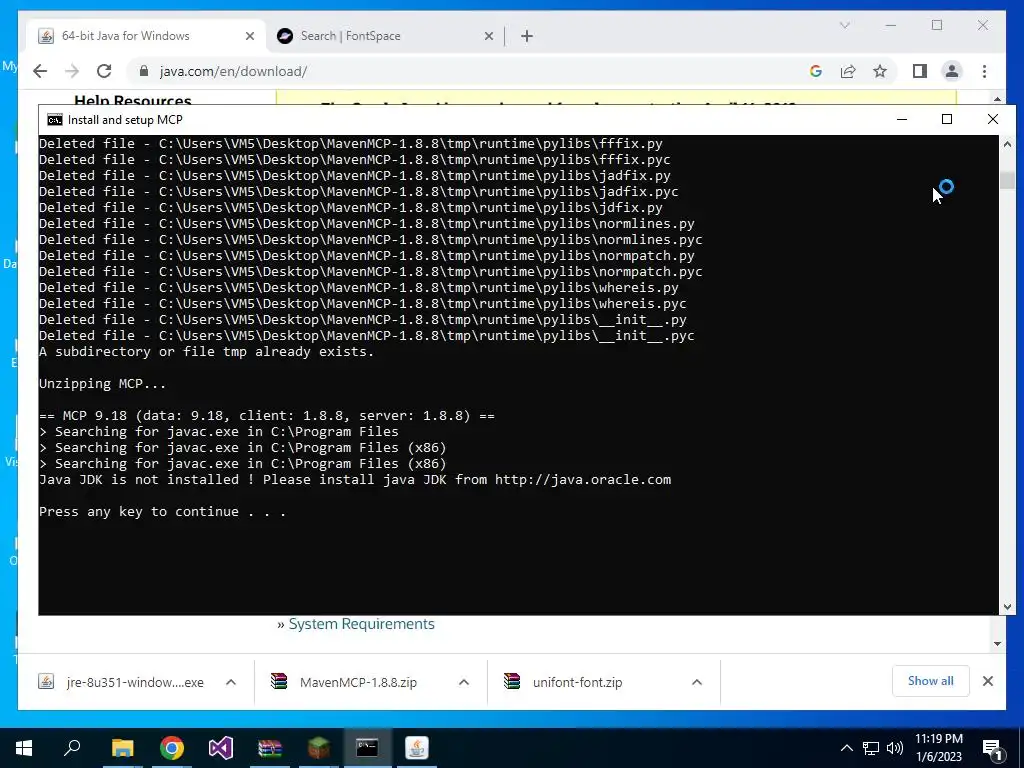Open the System Requirements link
The height and width of the screenshot is (768, 1024).
click(361, 624)
